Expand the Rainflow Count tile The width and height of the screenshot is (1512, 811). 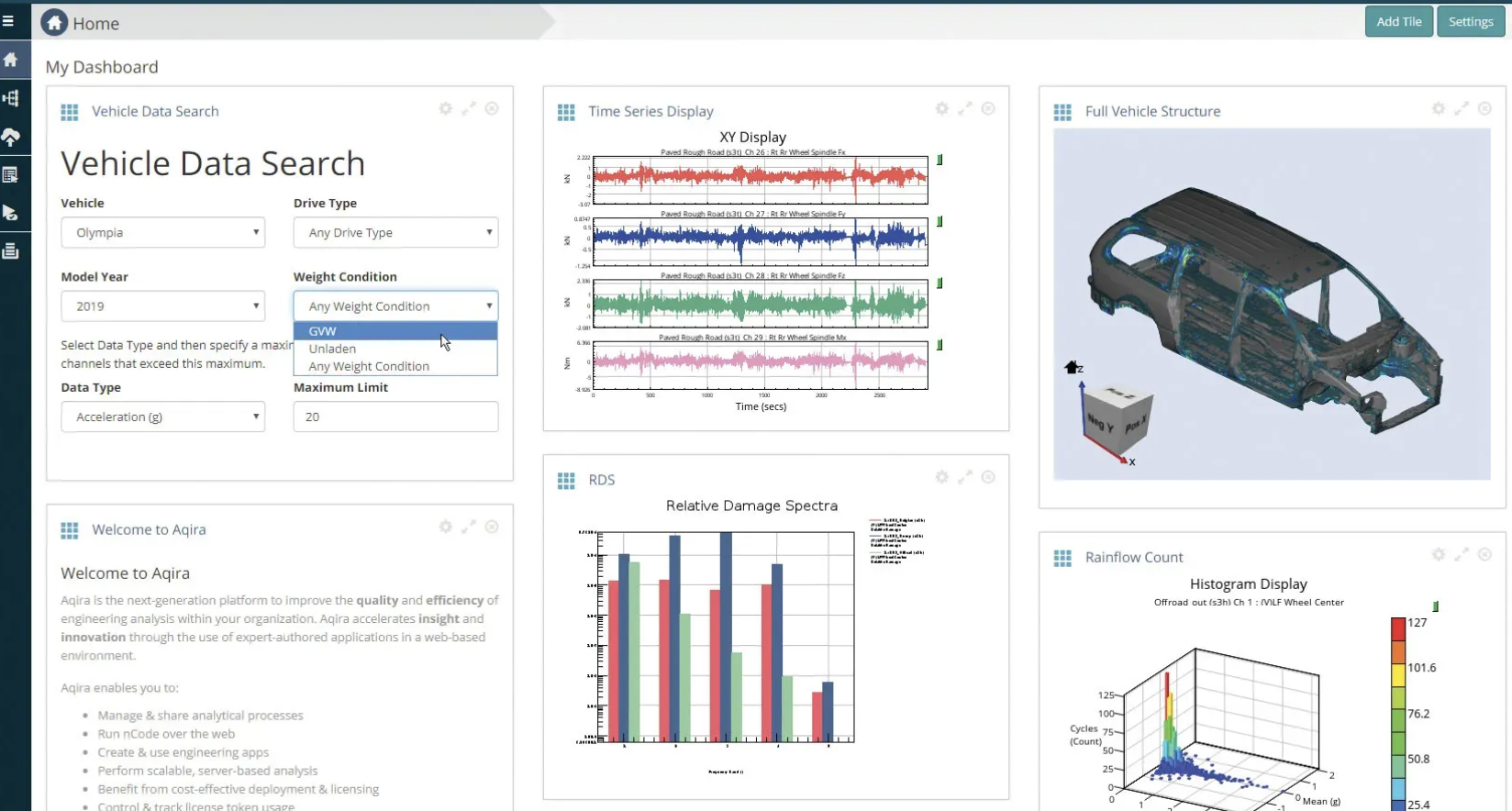pos(1462,554)
